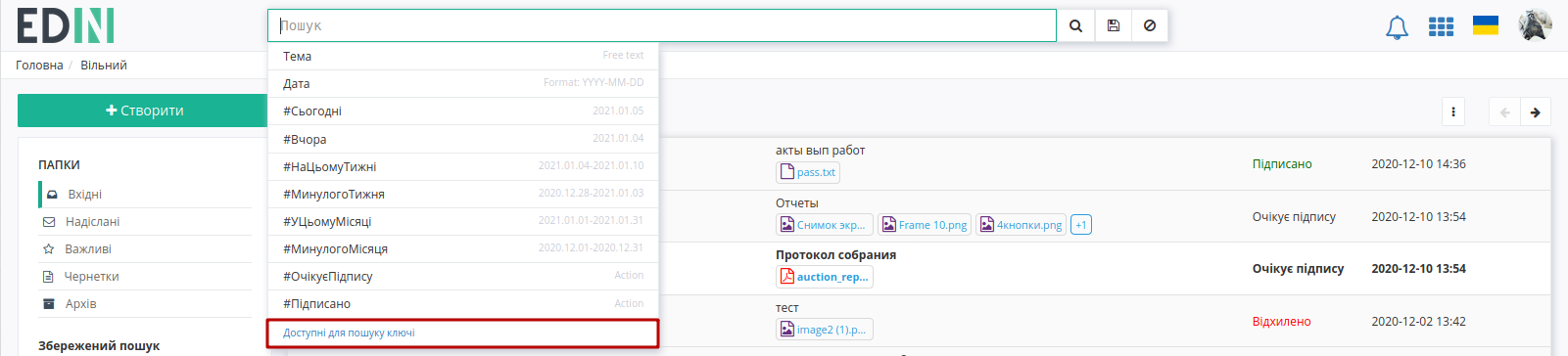Screen dimensions: 1568x356
Task: Switch language via Ukrainian flag
Action: coord(1486,25)
